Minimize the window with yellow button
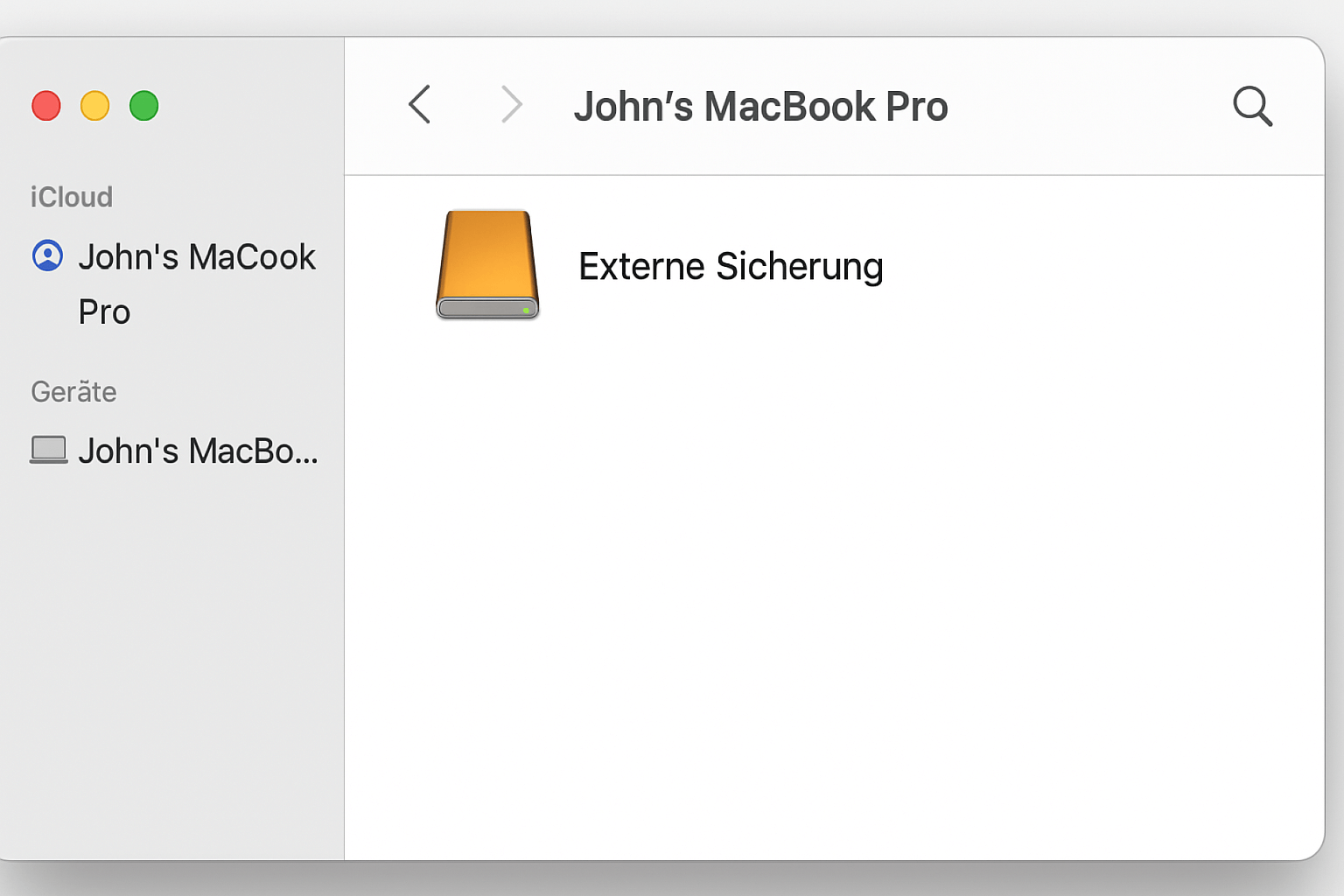The width and height of the screenshot is (1344, 896). (x=95, y=106)
